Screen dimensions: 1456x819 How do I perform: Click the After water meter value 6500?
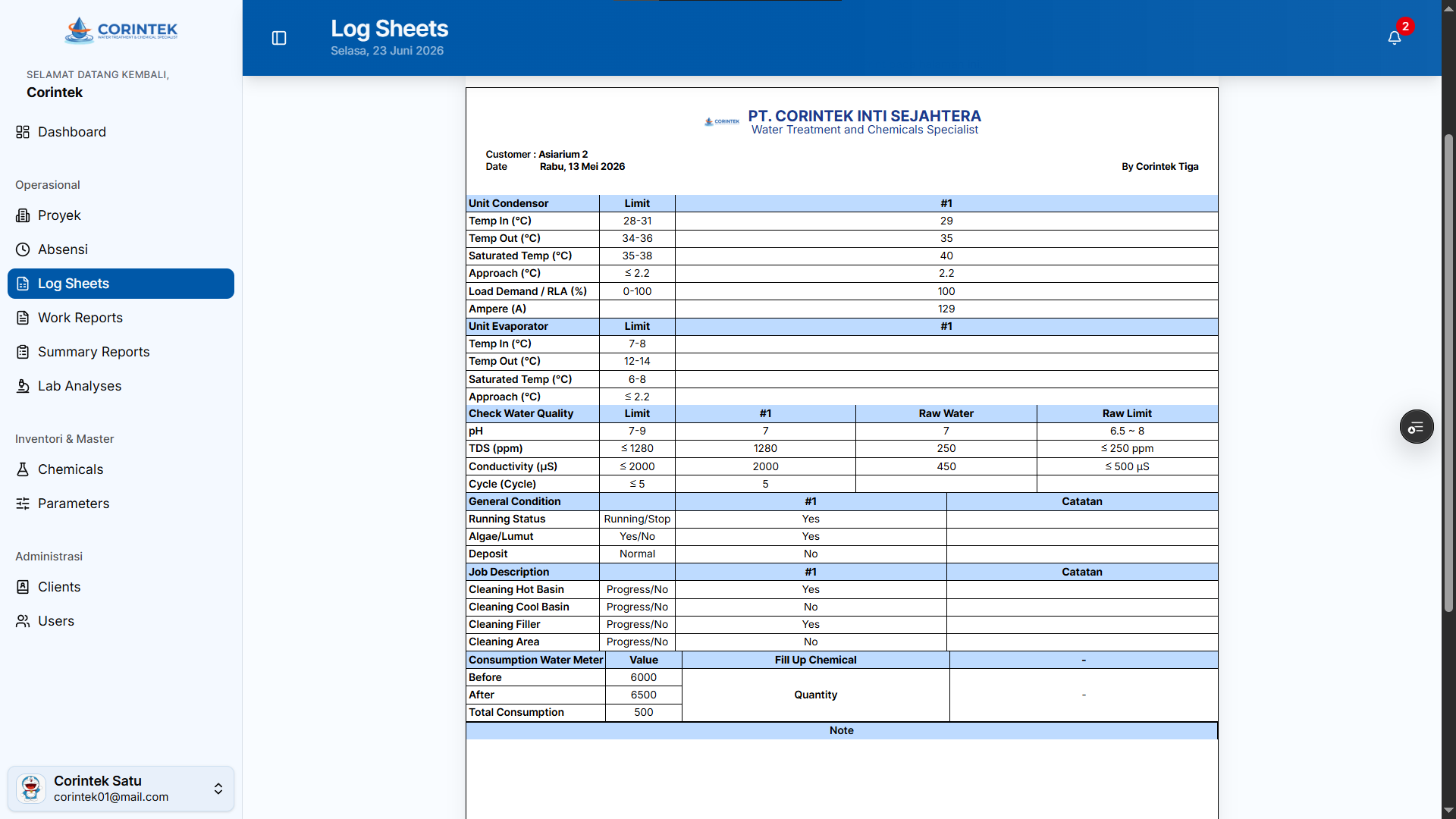coord(644,695)
